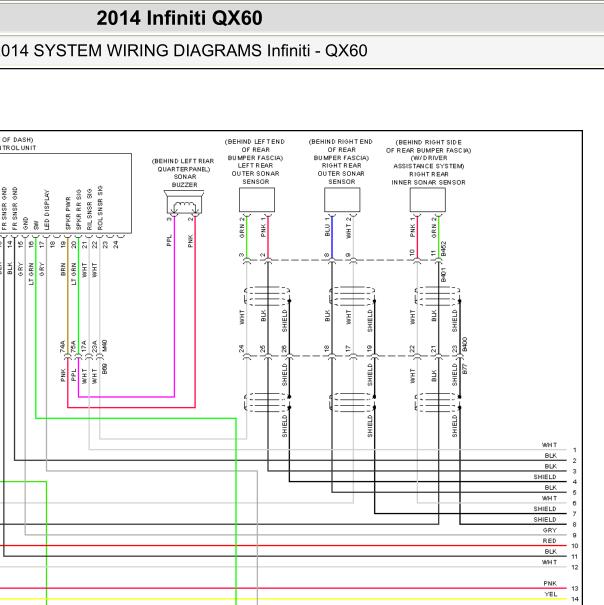
Task: Click the B401 connector label
Action: pyautogui.click(x=443, y=274)
